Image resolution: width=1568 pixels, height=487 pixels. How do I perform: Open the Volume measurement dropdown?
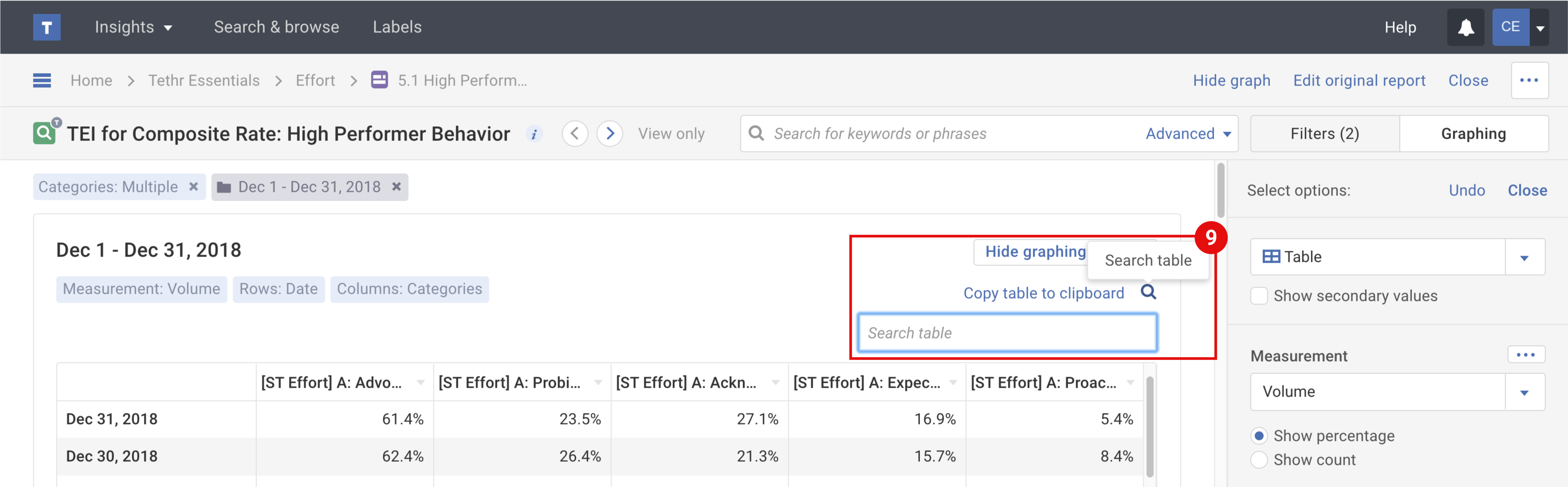click(x=1524, y=392)
